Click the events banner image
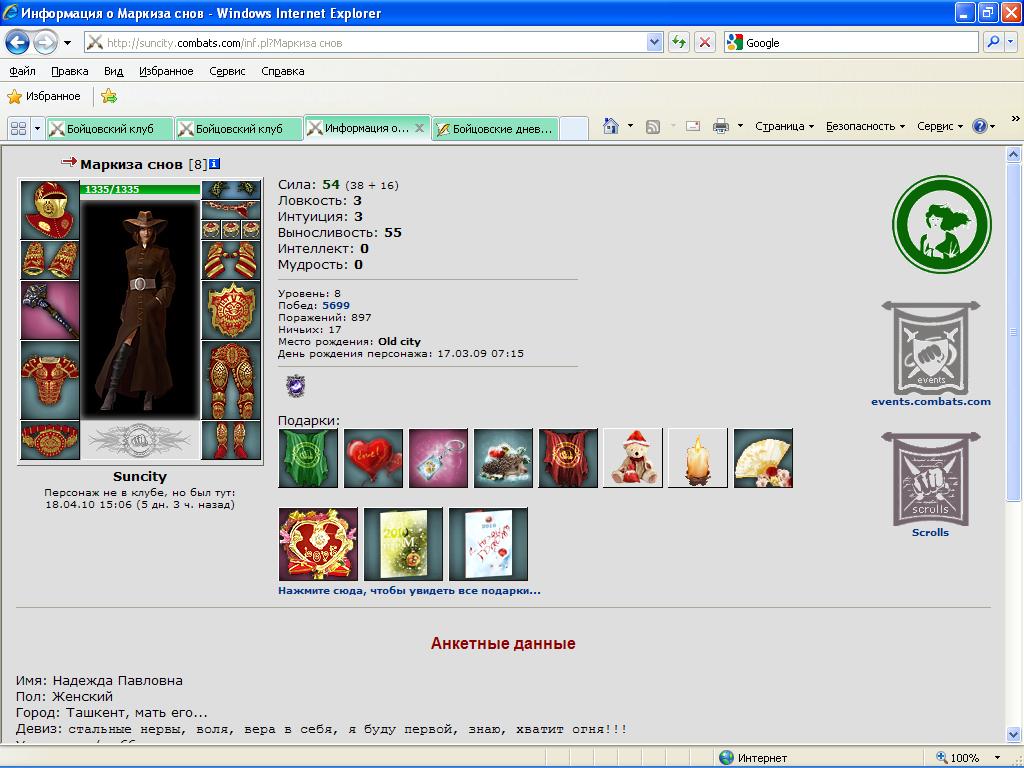1024x768 pixels. click(931, 348)
